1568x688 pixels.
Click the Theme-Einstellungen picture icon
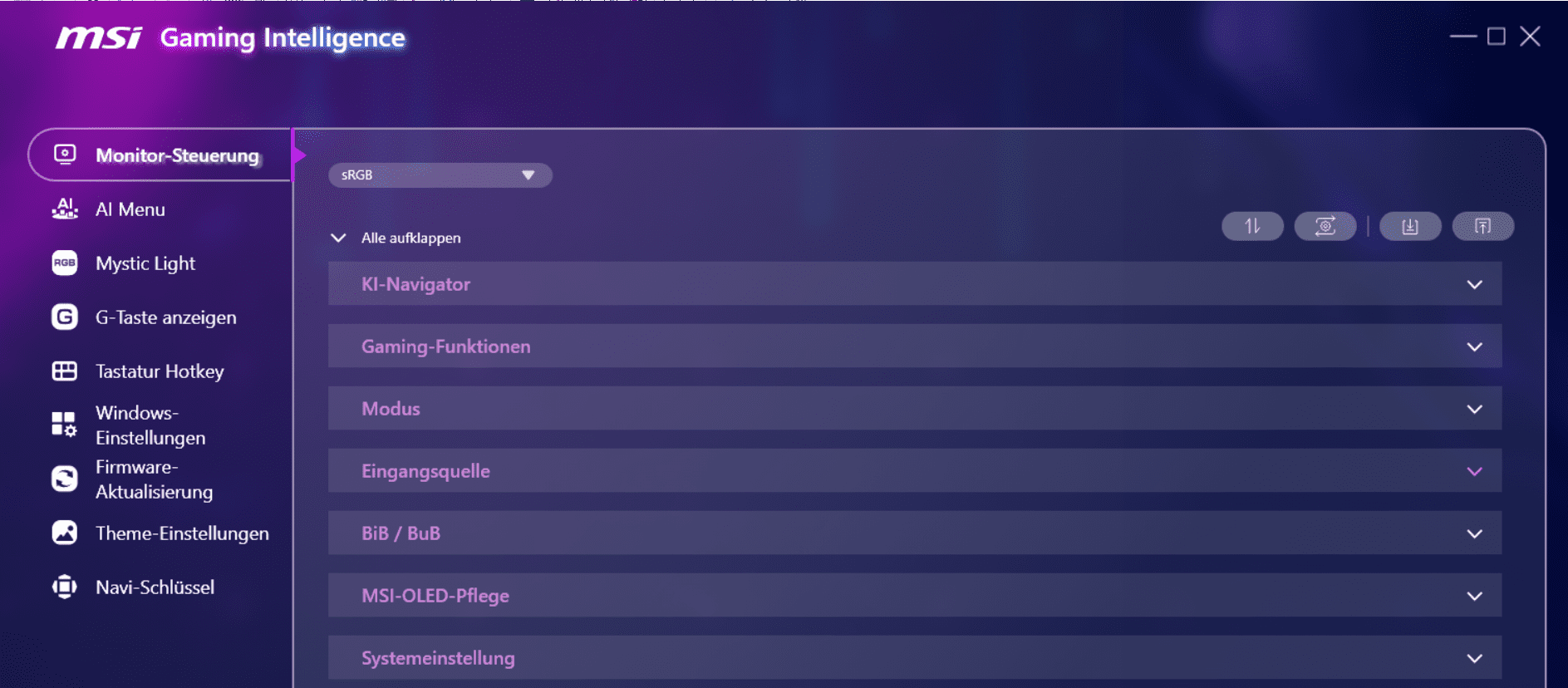coord(65,533)
